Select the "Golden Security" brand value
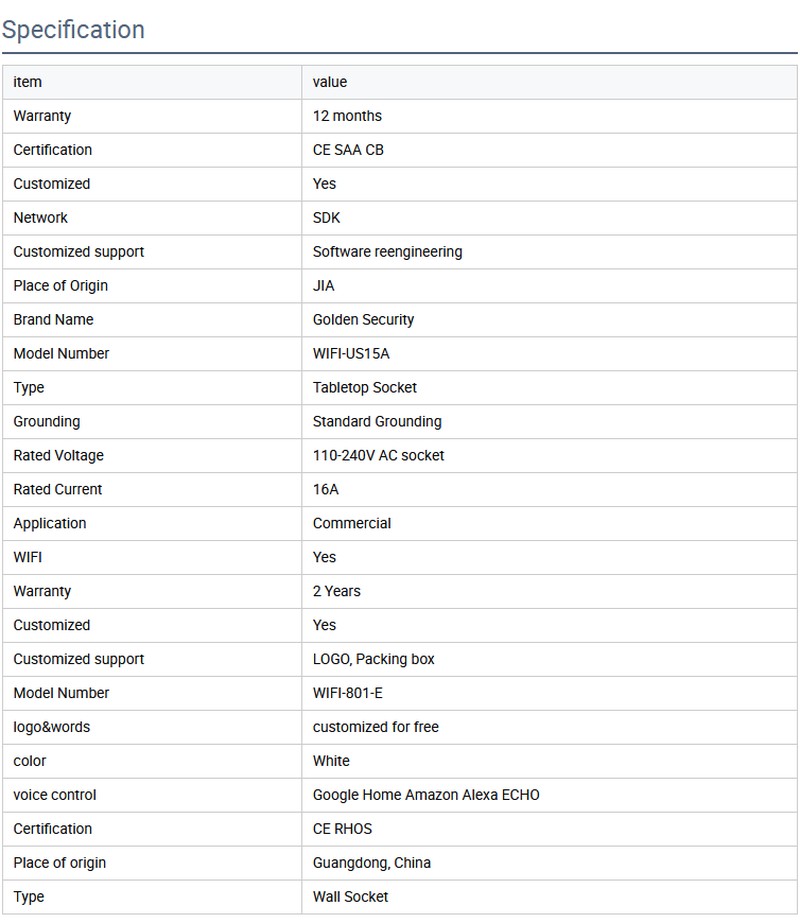Viewport: 800px width, 923px height. pyautogui.click(x=363, y=320)
